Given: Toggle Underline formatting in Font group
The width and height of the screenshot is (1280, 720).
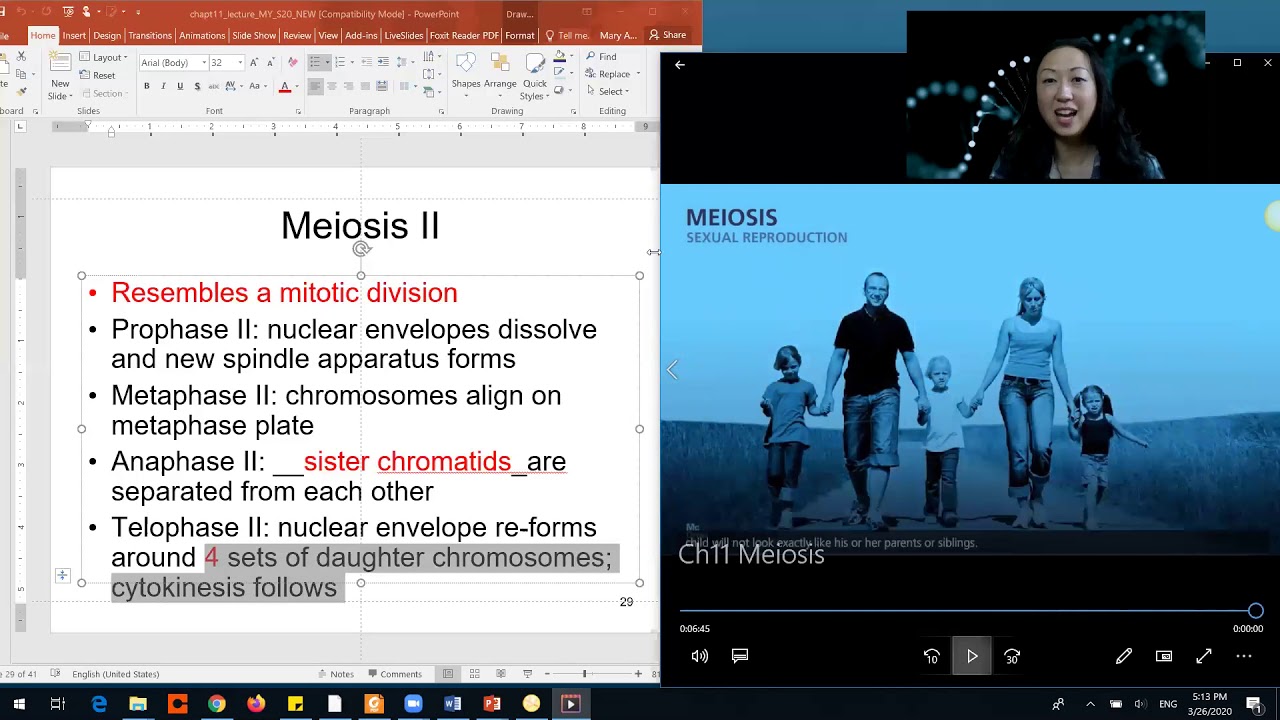Looking at the screenshot, I should tap(180, 86).
